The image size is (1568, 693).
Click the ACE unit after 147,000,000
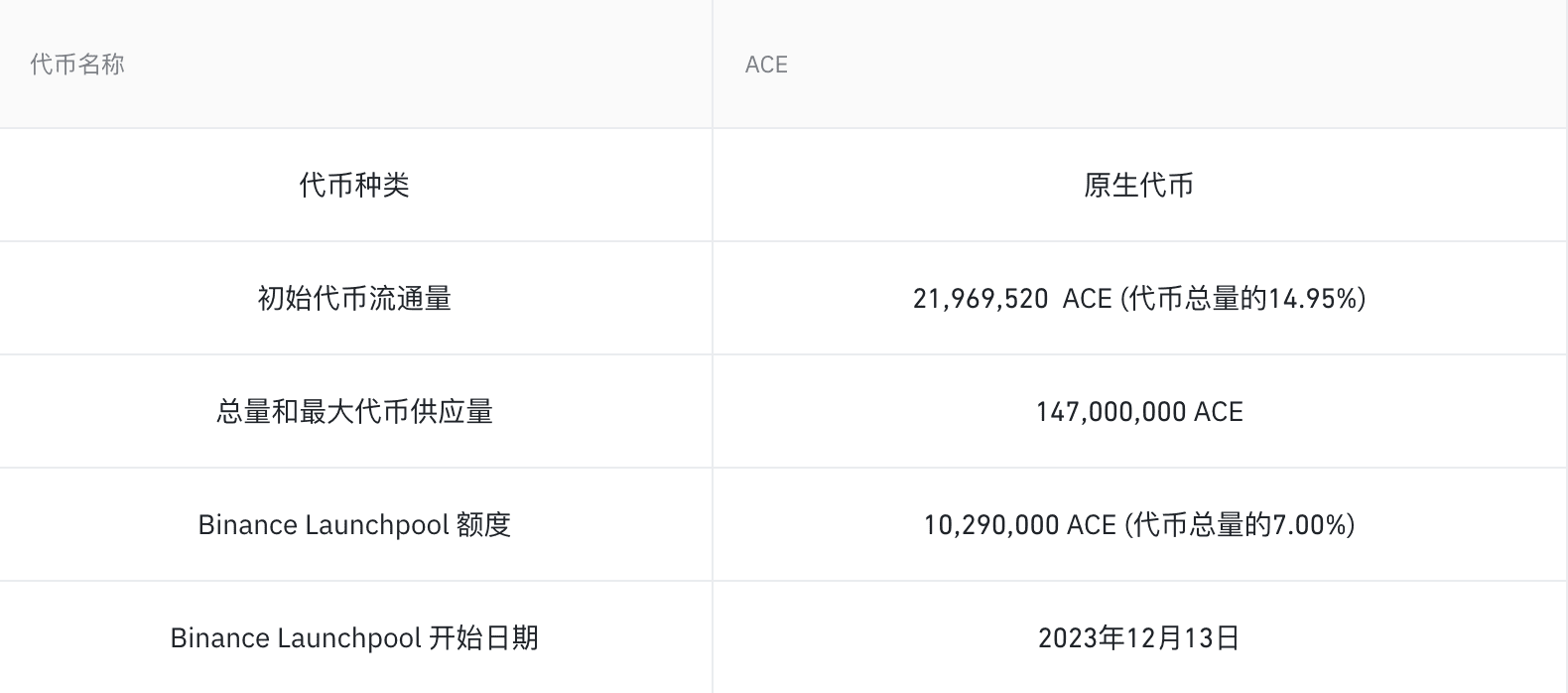point(1219,411)
